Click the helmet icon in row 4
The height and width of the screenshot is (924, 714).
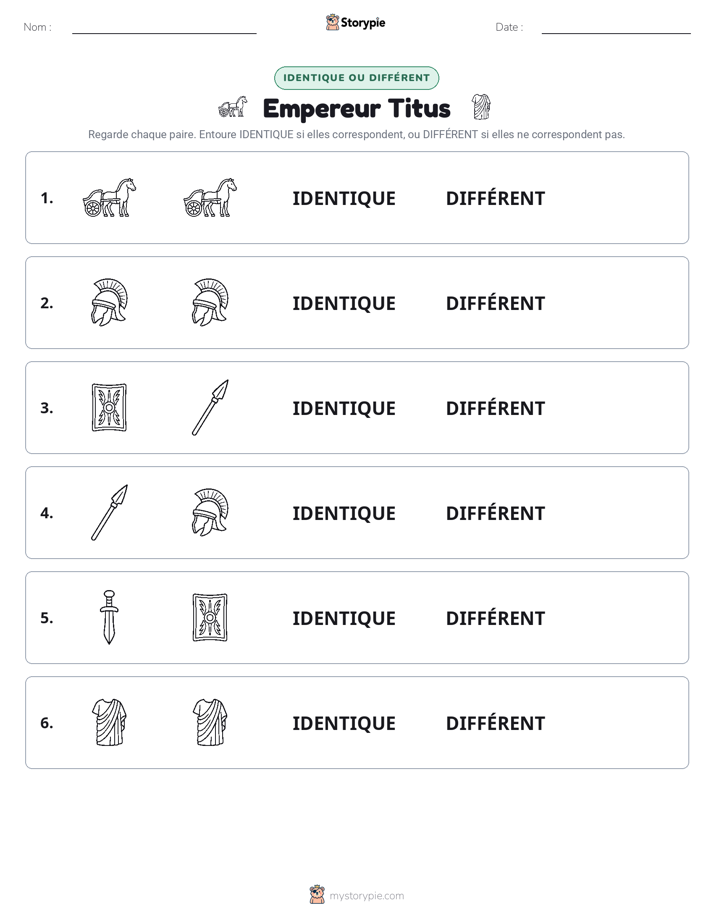210,512
